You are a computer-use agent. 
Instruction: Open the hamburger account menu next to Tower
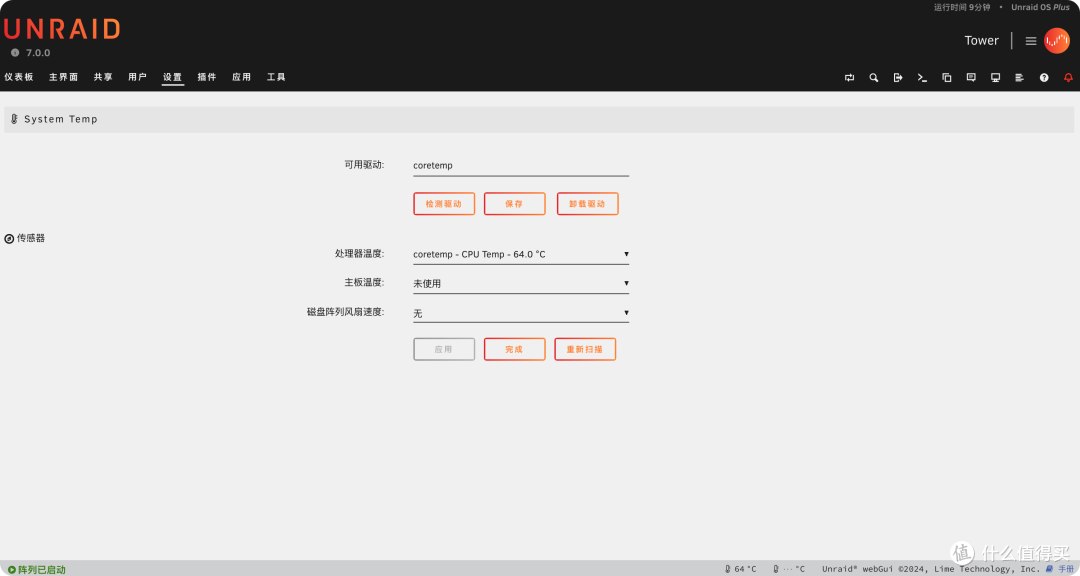(x=1030, y=41)
